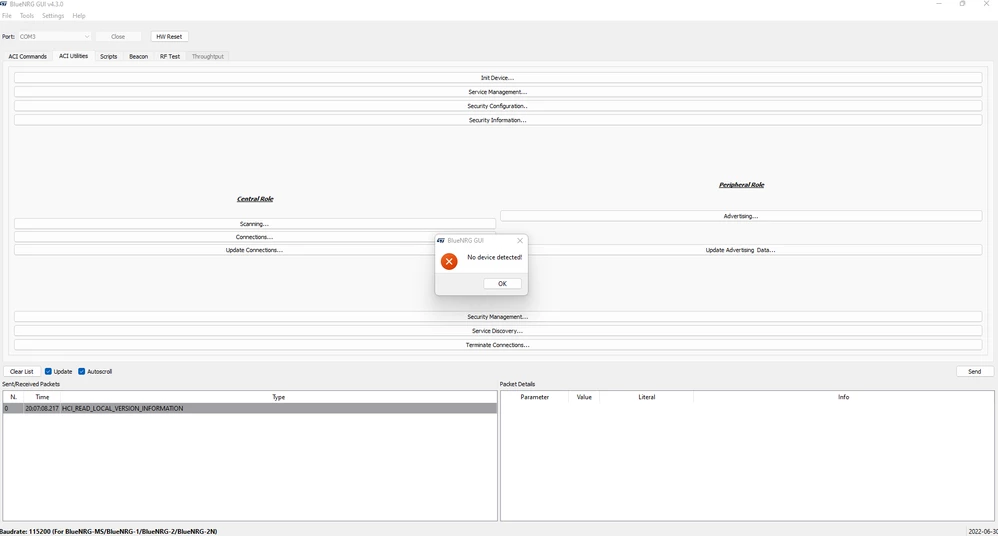The image size is (998, 536).
Task: Click Service Discovery... button
Action: 498,331
